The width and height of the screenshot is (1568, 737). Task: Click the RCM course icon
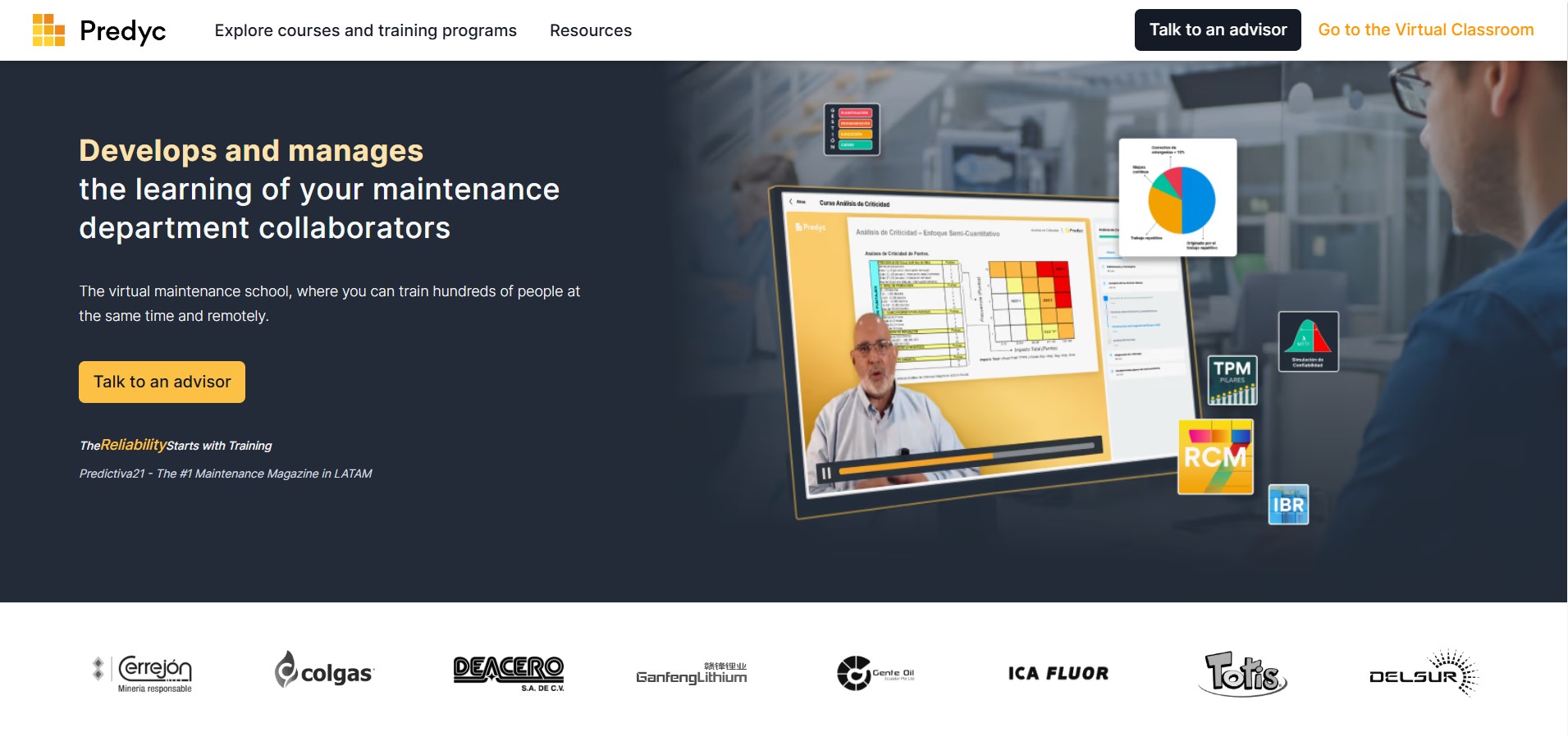pos(1215,457)
